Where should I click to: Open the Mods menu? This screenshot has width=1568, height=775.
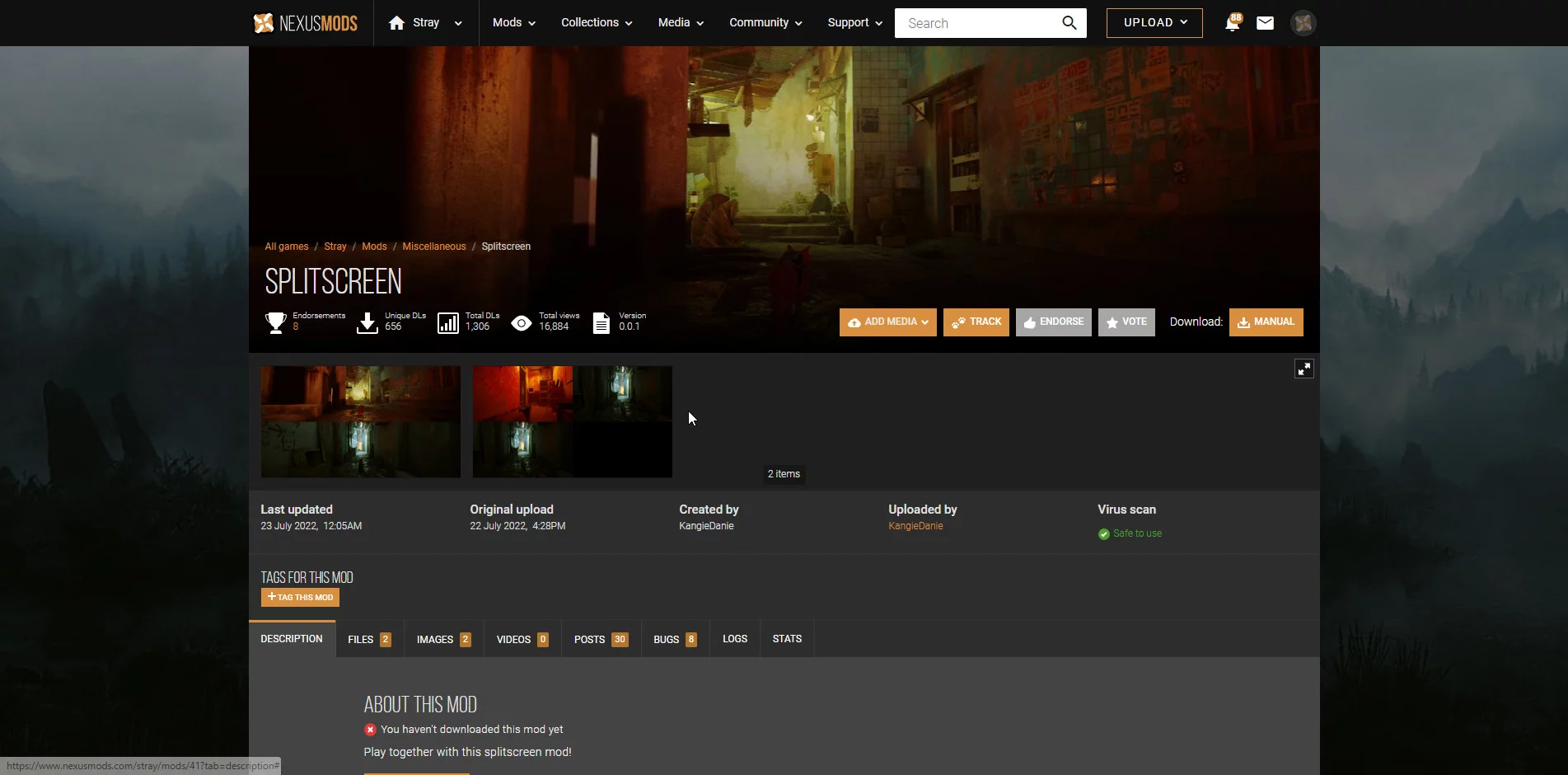513,23
